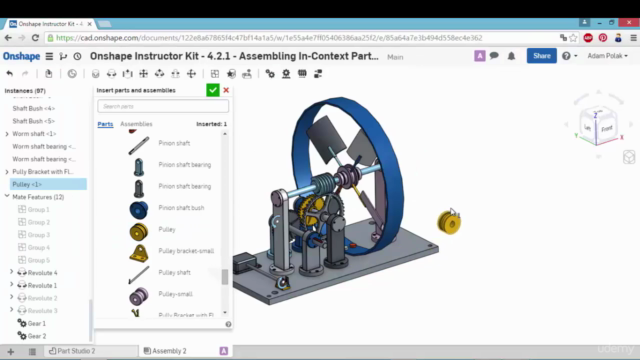
Task: Open the Onshape document menu icon
Action: (49, 56)
